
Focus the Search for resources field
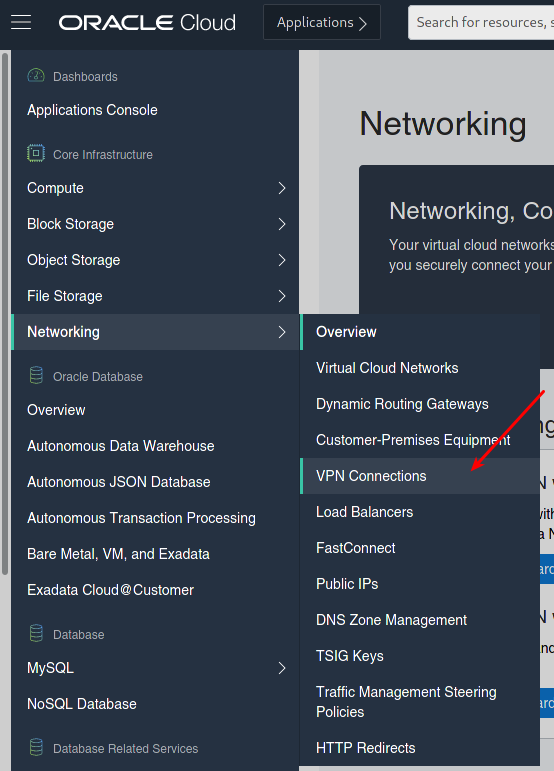tap(481, 22)
